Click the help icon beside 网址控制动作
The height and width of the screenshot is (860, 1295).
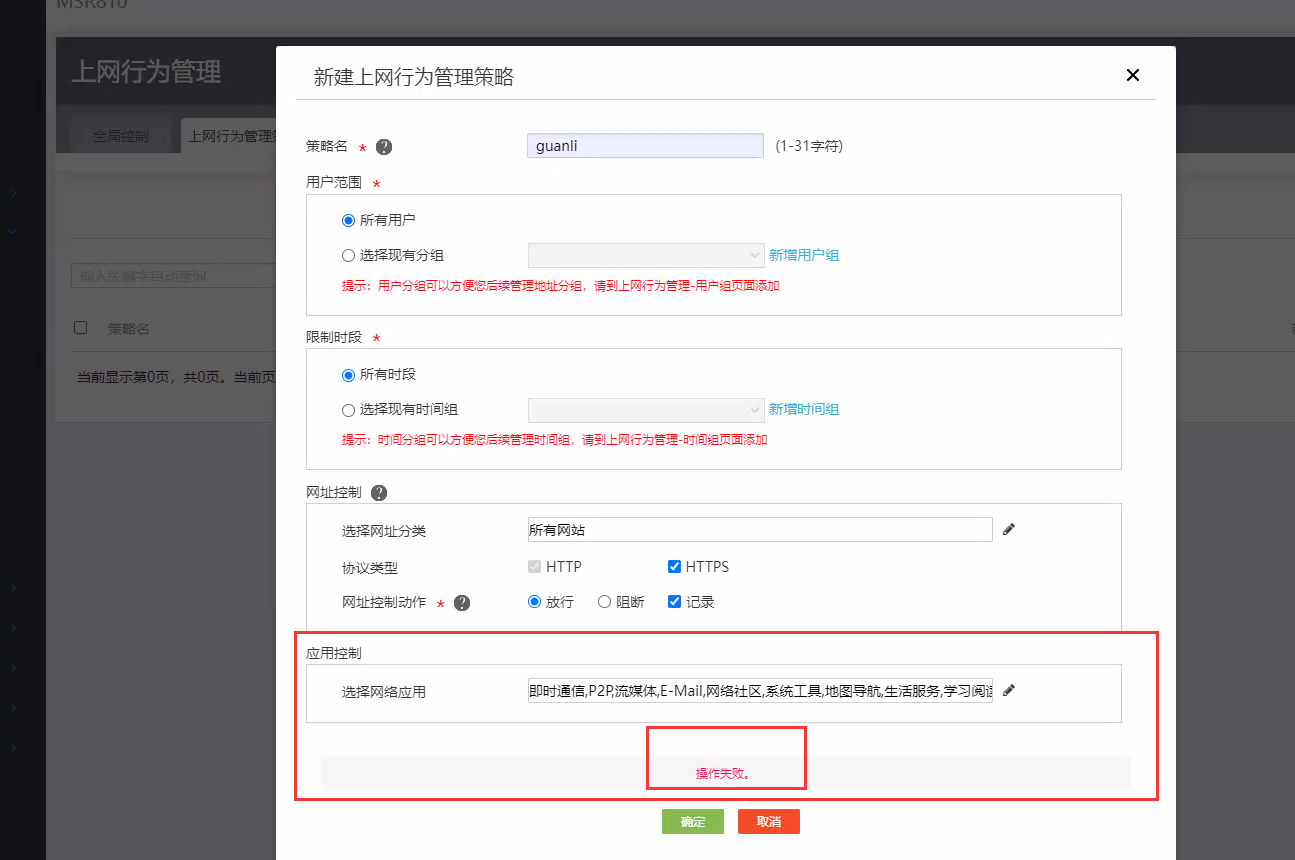pyautogui.click(x=461, y=603)
